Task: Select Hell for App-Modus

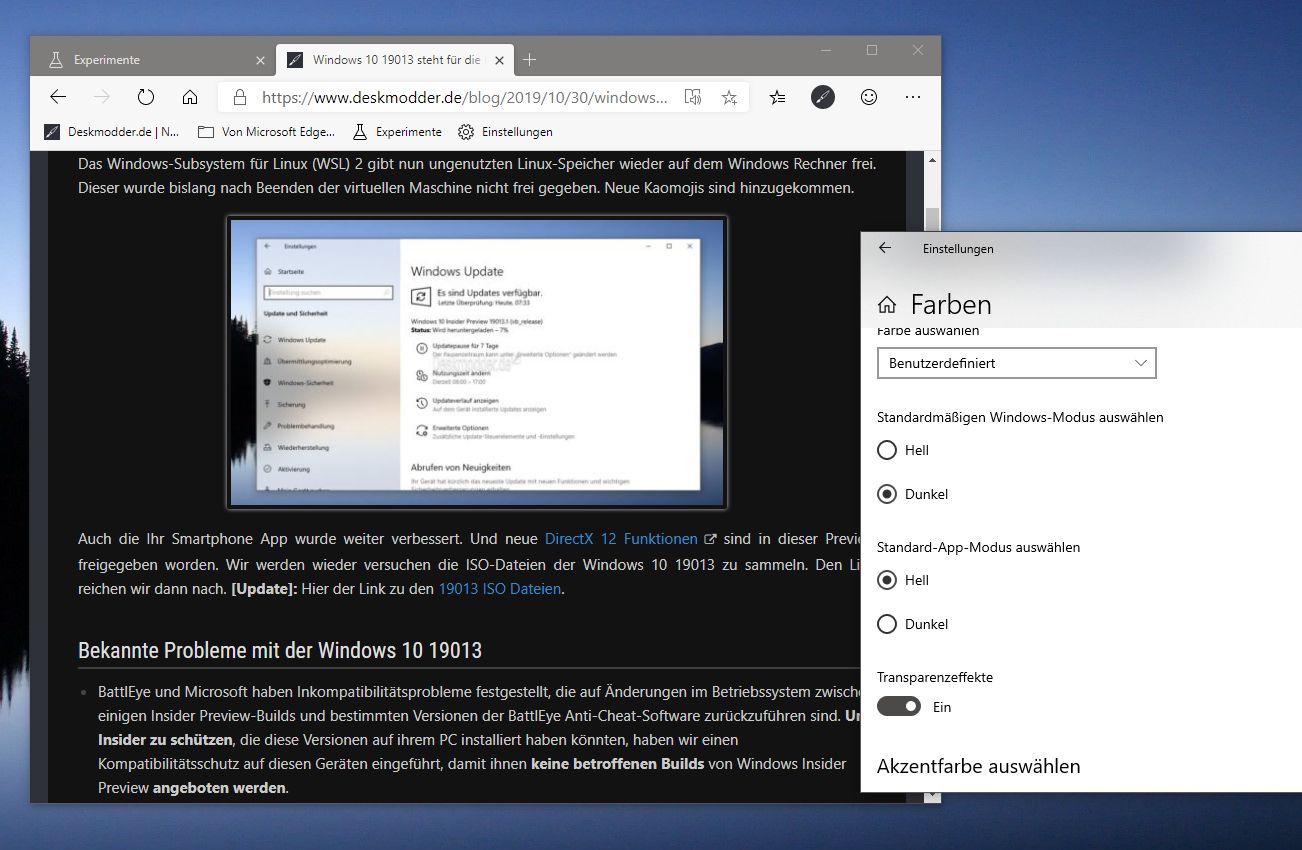Action: click(903, 580)
